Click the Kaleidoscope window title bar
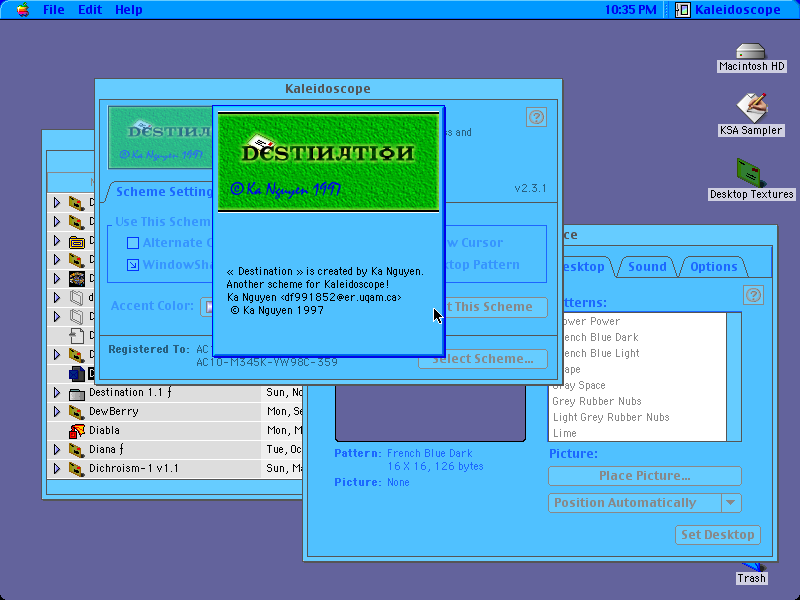Screen dimensions: 800x600 (328, 89)
